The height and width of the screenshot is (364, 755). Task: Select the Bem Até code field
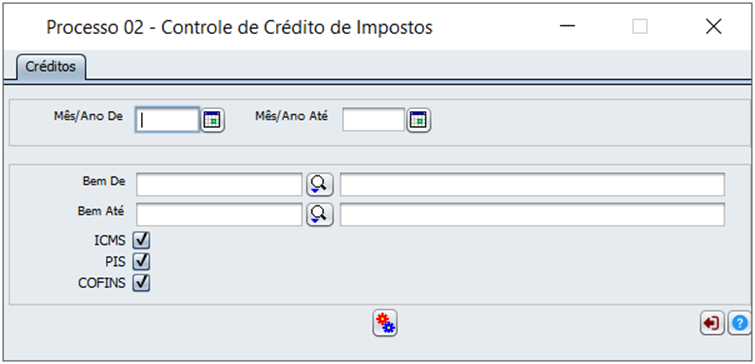pos(219,215)
